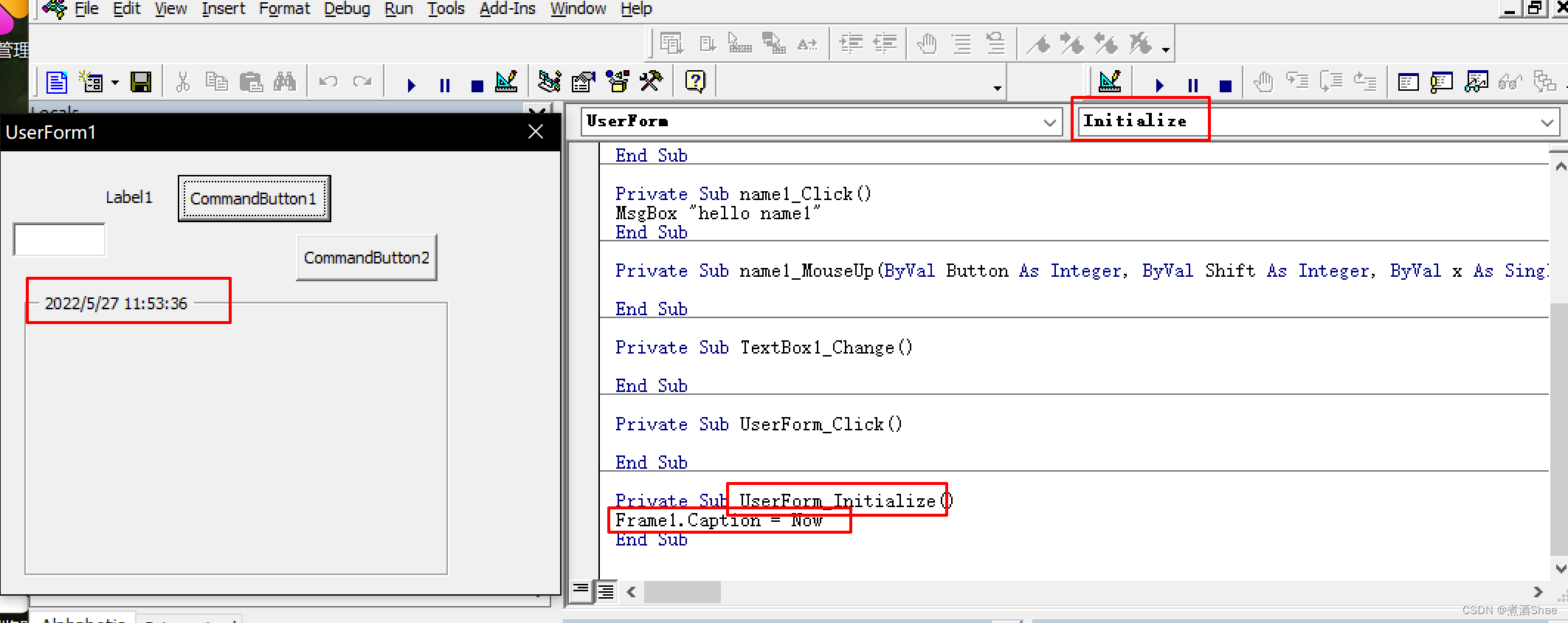Image resolution: width=1568 pixels, height=623 pixels.
Task: Reset with stop square beside Step tools
Action: [1226, 86]
